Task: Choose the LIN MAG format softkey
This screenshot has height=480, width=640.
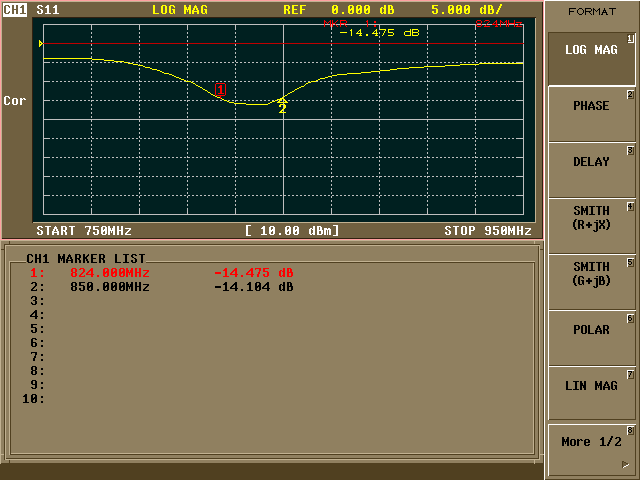Action: pos(591,394)
